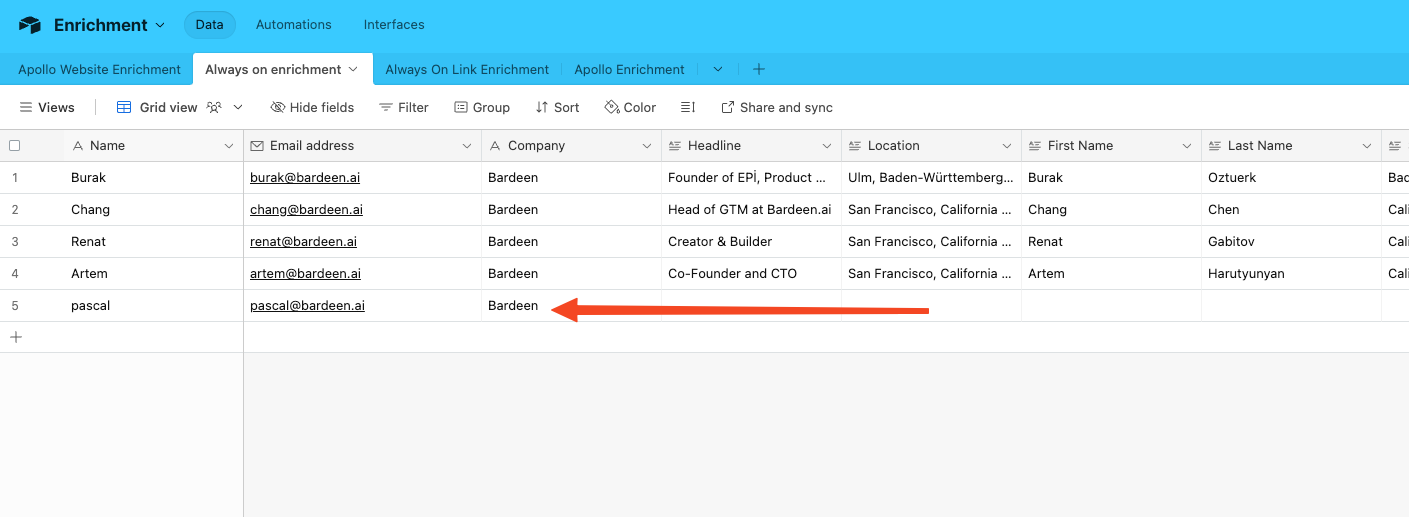
Task: Switch to the Data tab
Action: click(209, 25)
